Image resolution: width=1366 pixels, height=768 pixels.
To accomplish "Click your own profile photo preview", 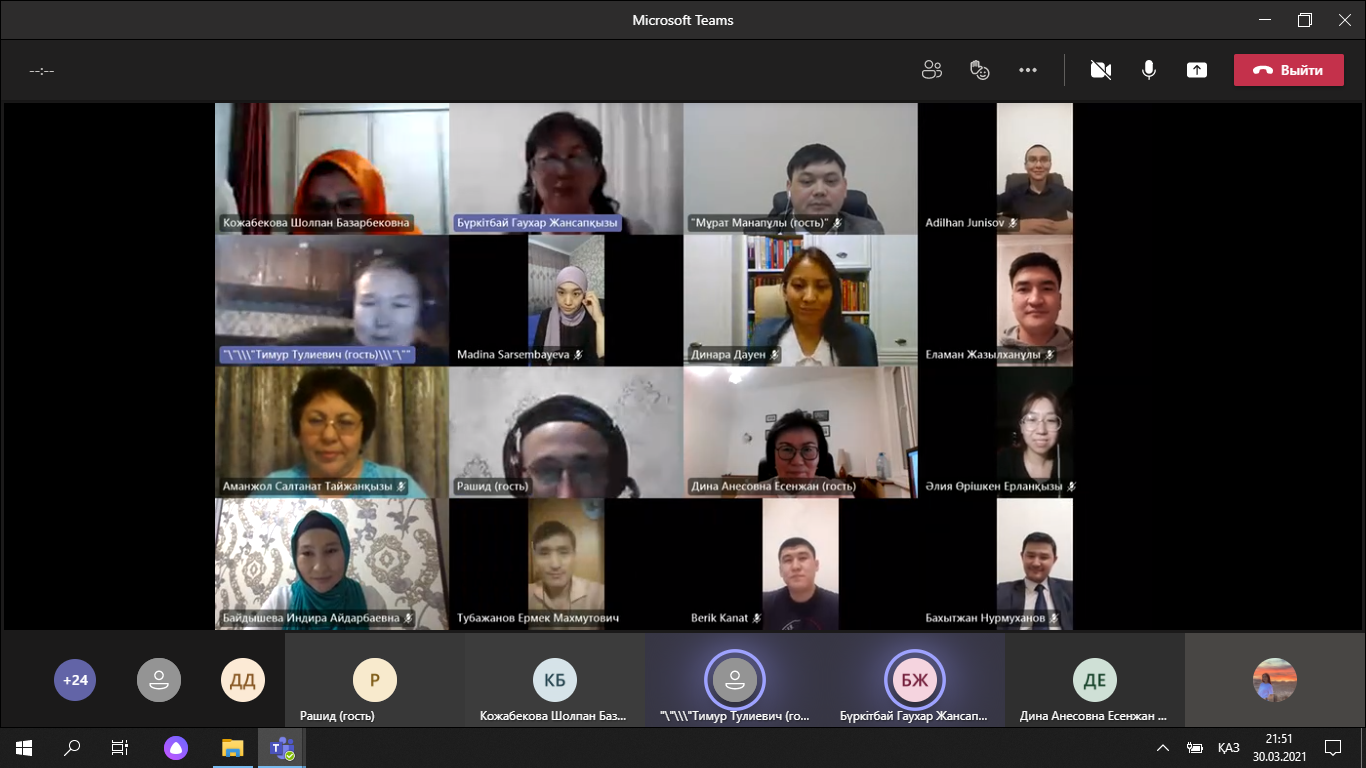I will (x=1275, y=680).
